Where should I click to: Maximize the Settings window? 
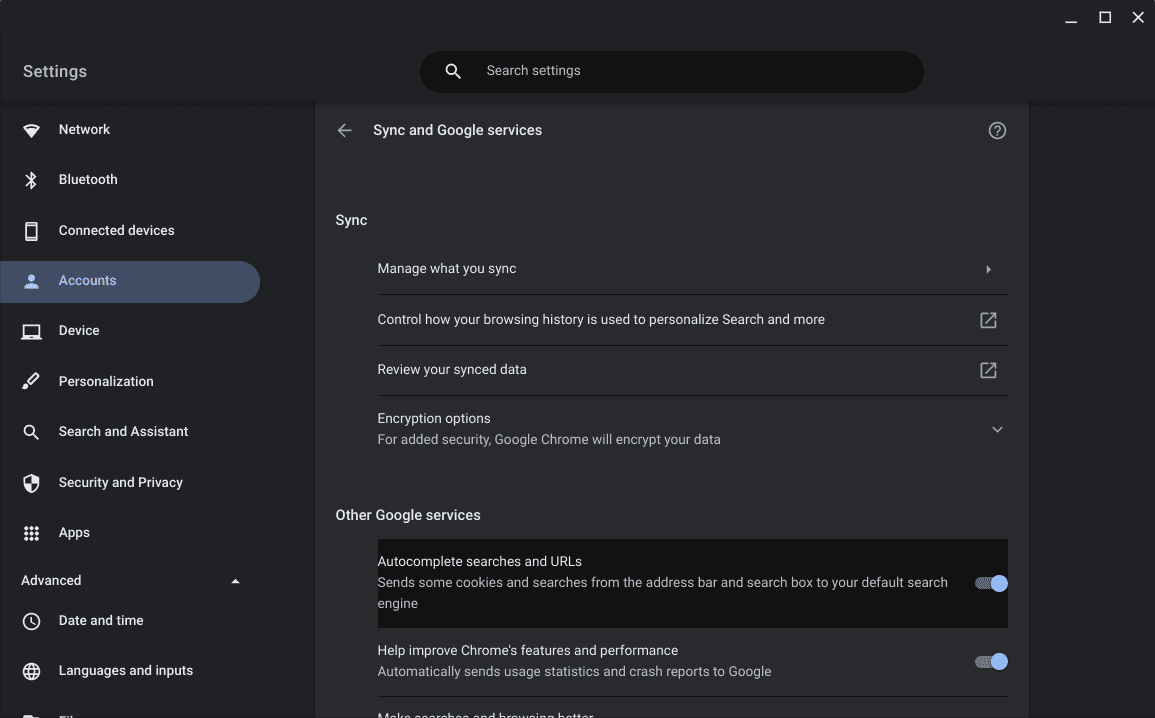tap(1105, 18)
